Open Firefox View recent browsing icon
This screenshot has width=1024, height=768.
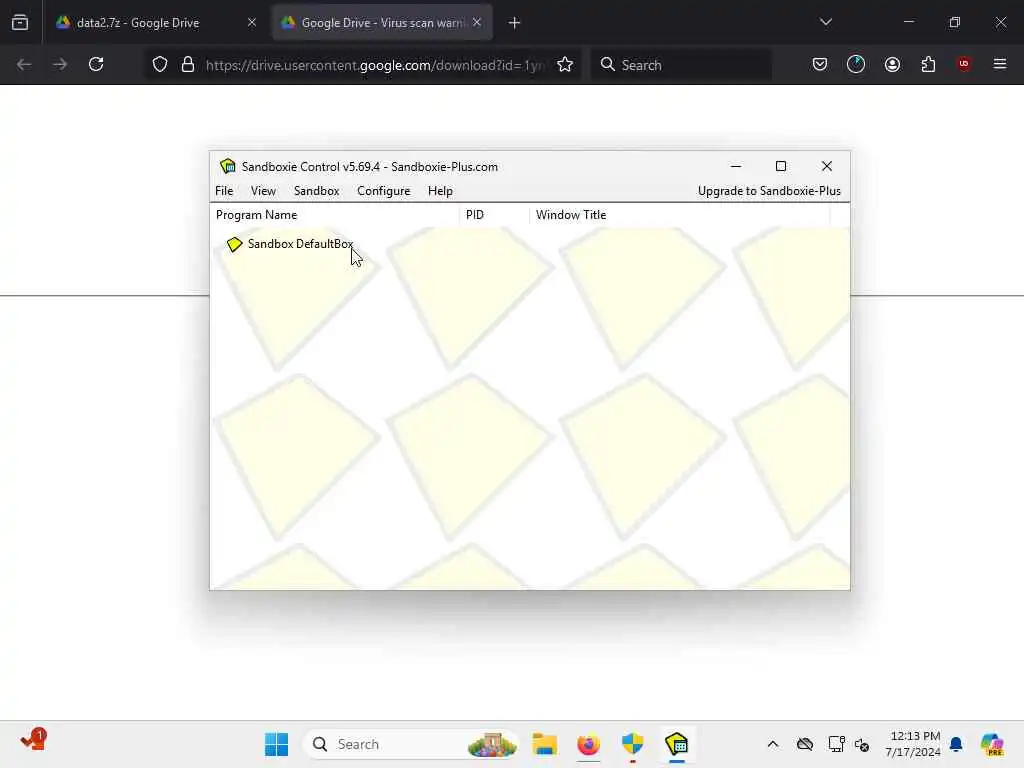coord(20,23)
